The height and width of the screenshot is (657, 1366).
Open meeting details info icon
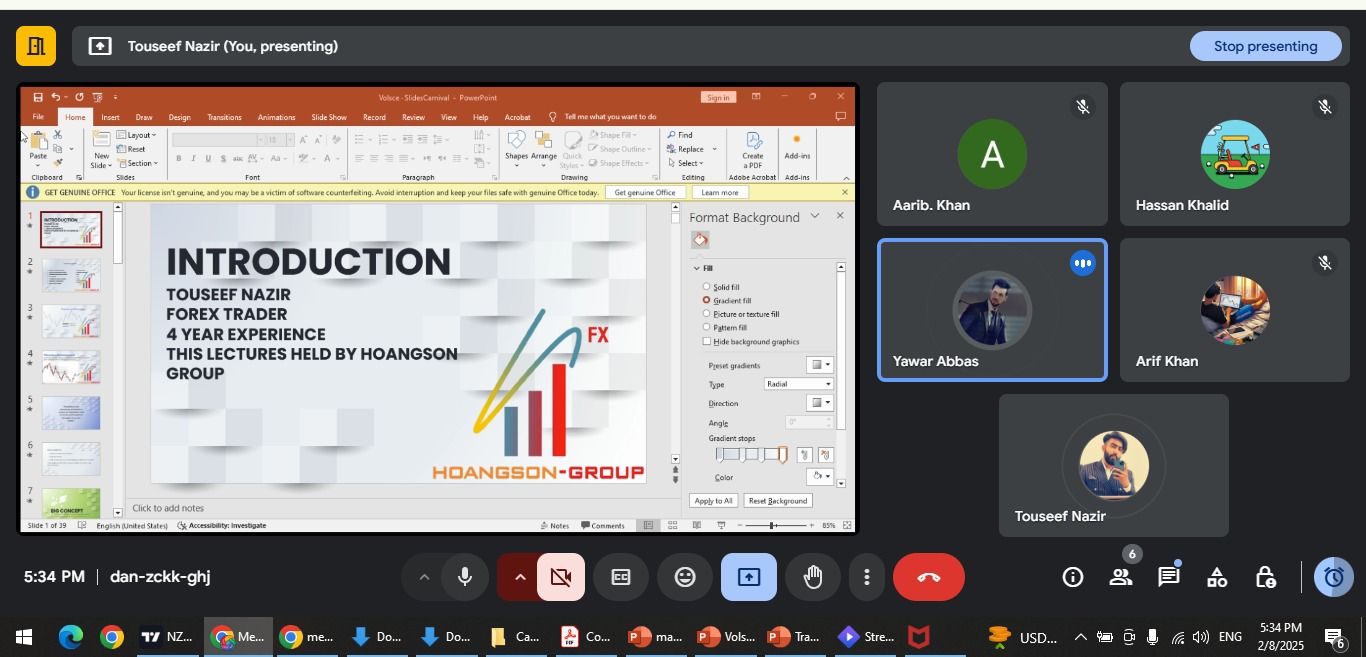point(1073,577)
